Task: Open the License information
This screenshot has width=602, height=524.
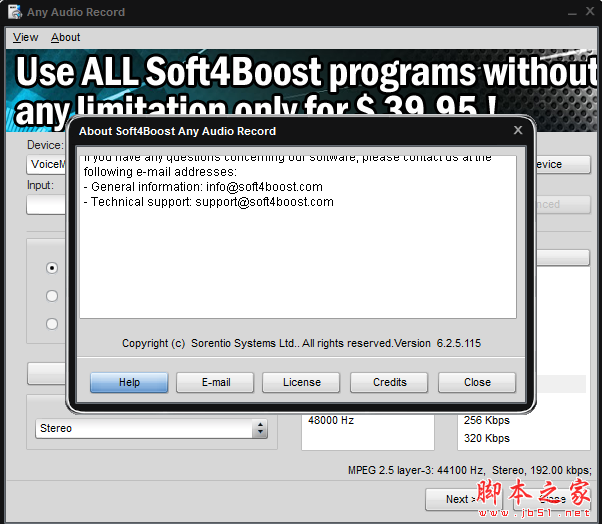Action: coord(301,382)
